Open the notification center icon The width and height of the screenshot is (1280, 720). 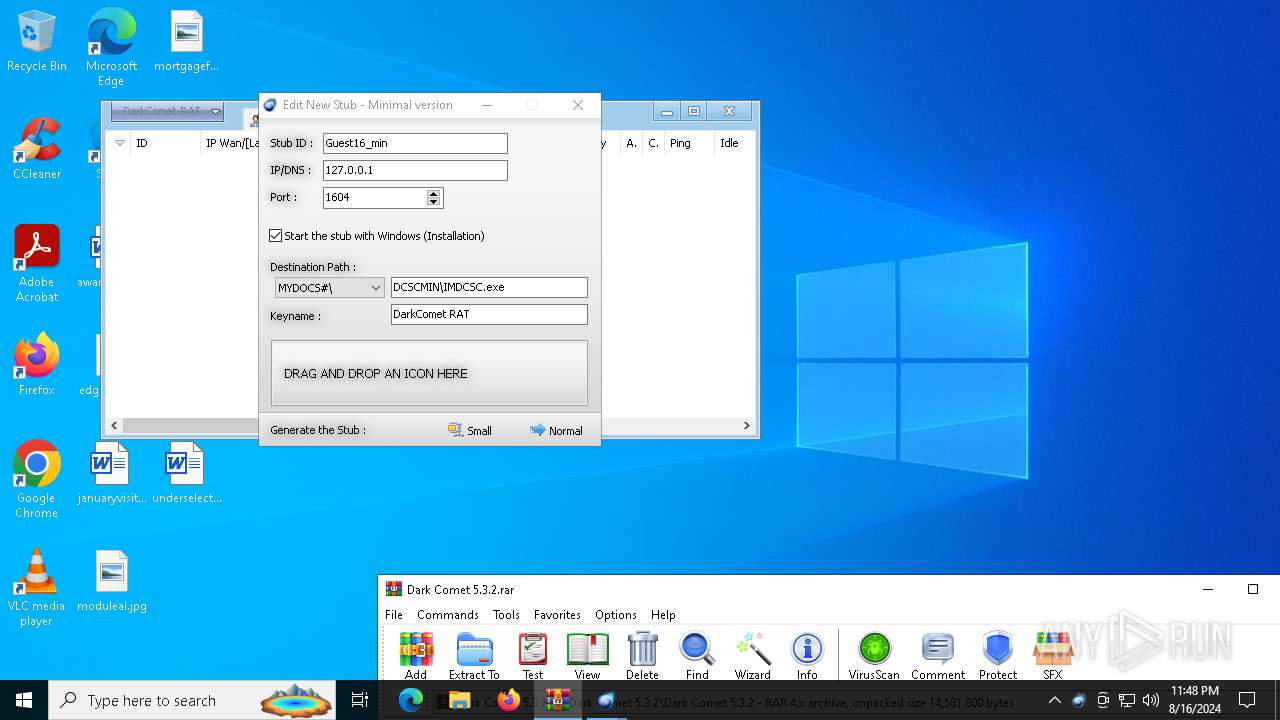[x=1247, y=700]
